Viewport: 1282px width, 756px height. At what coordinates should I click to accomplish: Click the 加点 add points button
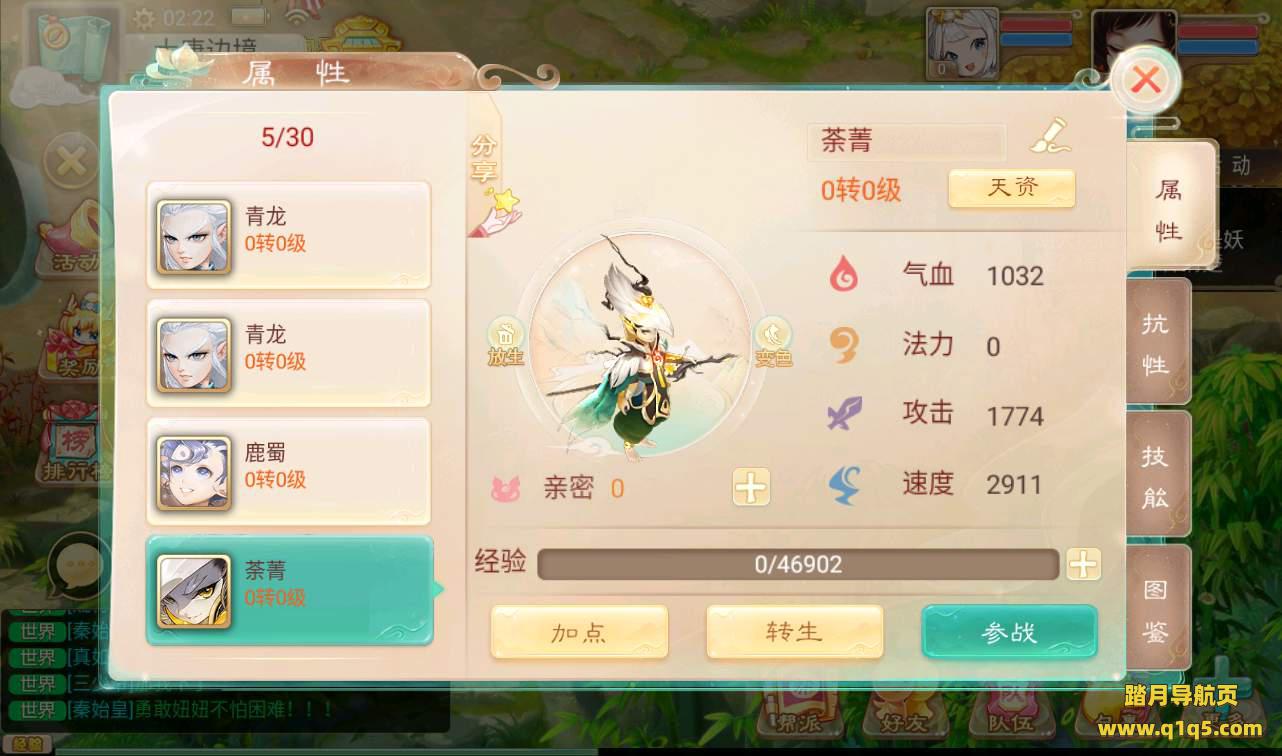click(579, 632)
